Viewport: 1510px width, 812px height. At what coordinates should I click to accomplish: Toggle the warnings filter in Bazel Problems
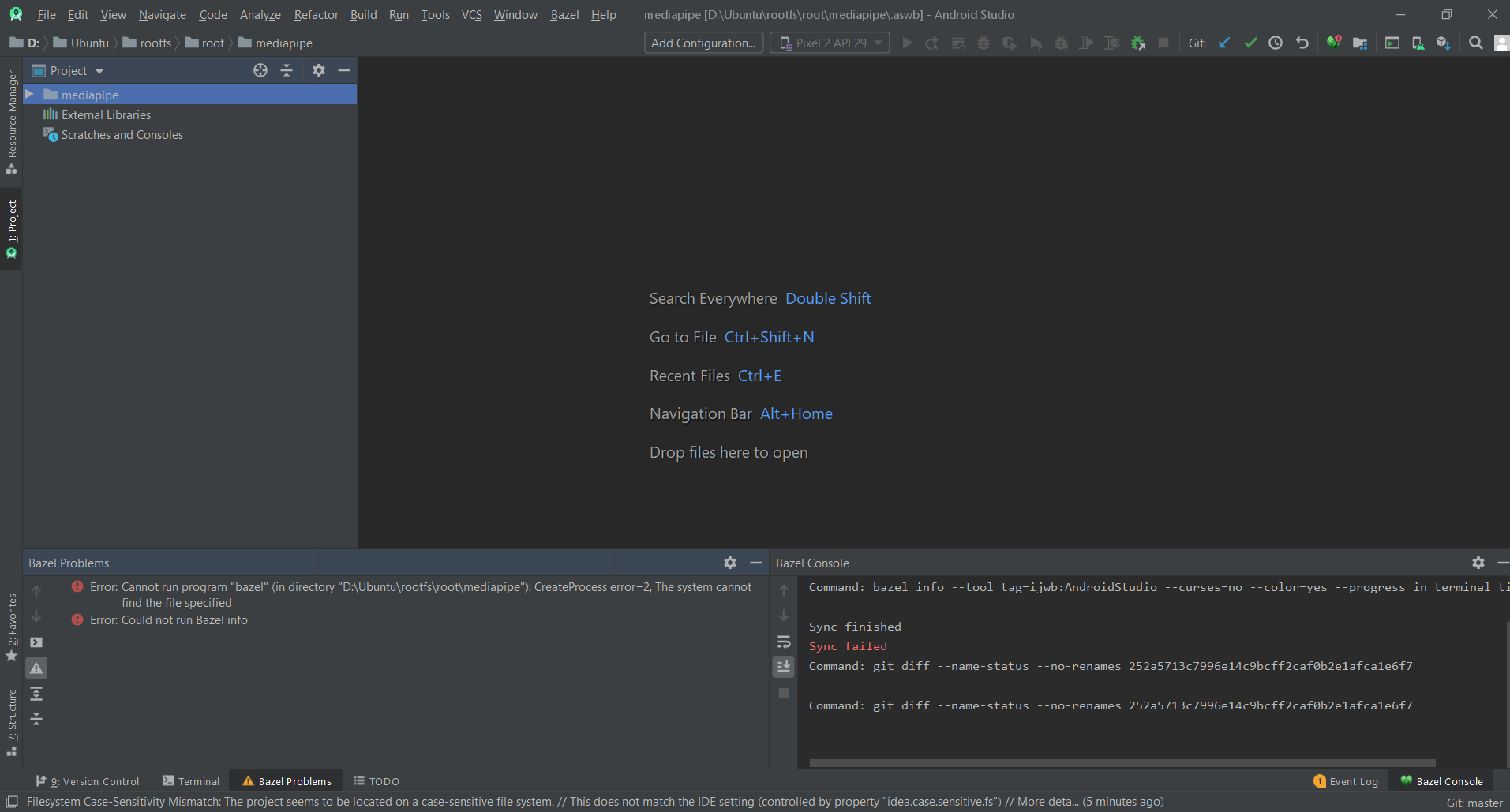pos(36,667)
